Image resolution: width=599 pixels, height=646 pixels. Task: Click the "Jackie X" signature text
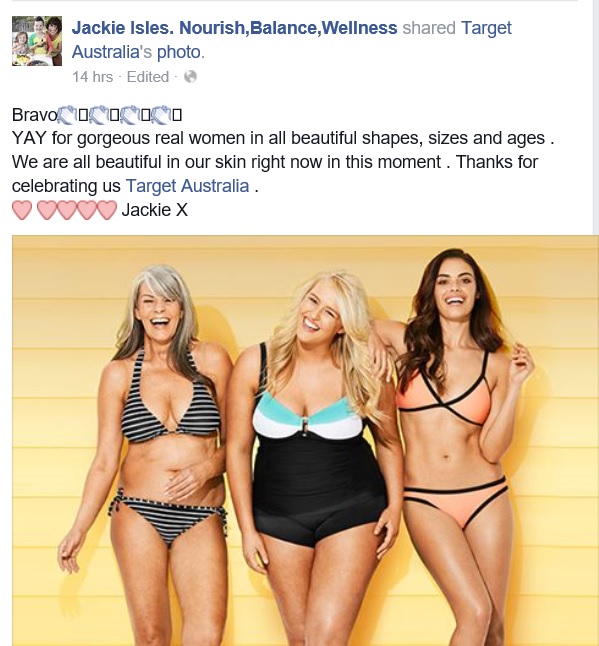pos(154,210)
